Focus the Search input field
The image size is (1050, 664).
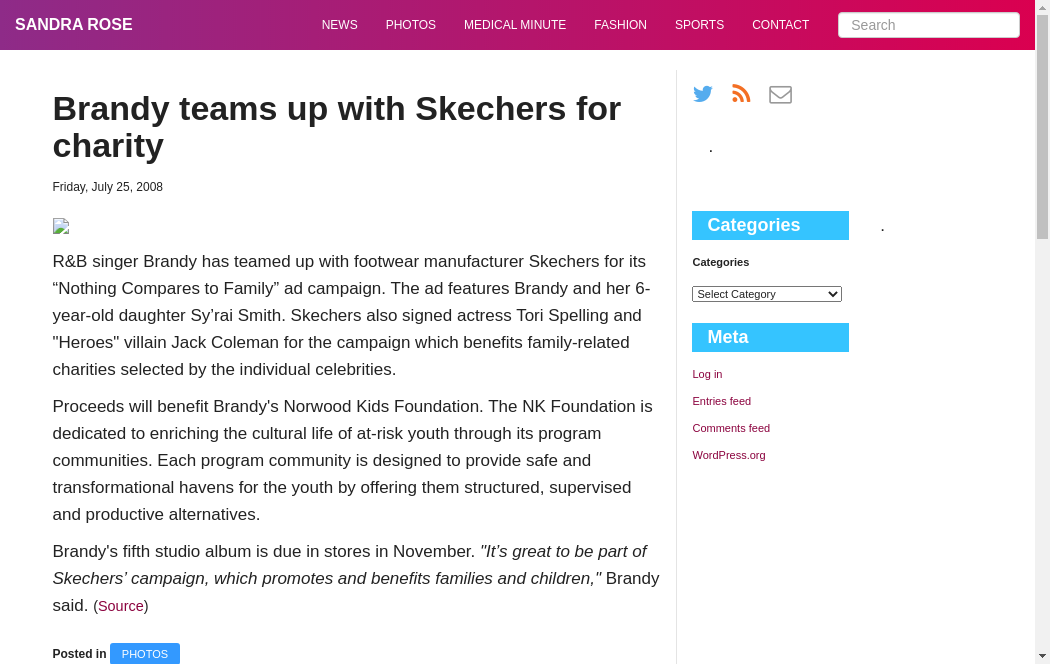tap(928, 25)
